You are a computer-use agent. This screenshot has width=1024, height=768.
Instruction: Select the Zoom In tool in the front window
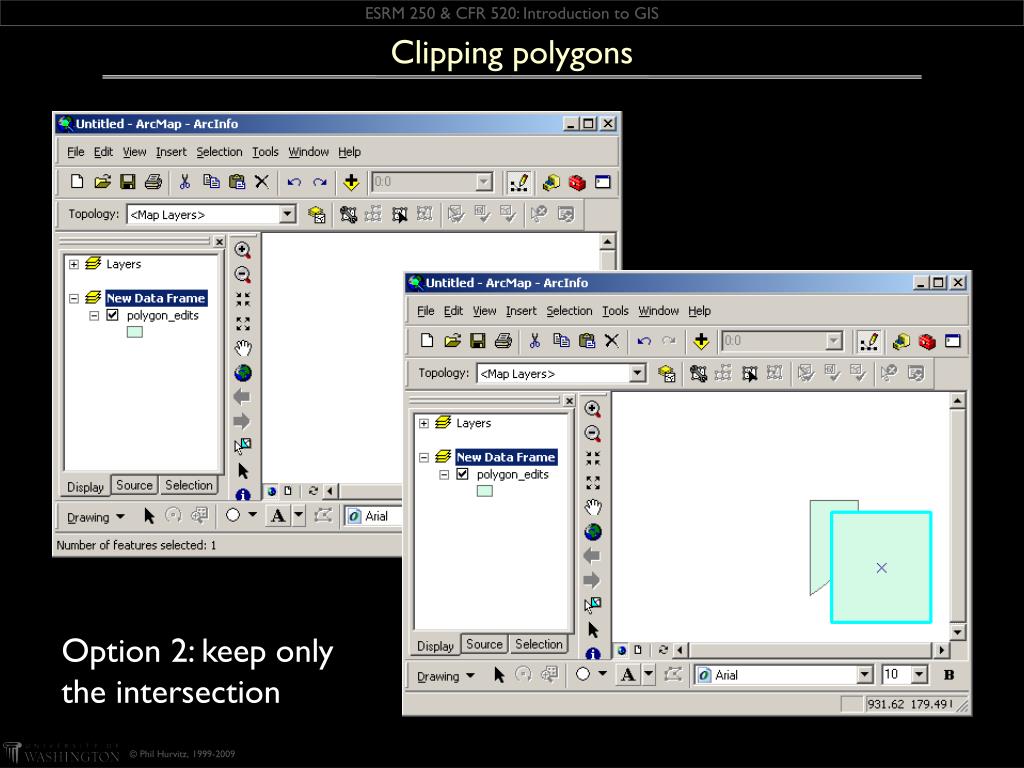(592, 409)
